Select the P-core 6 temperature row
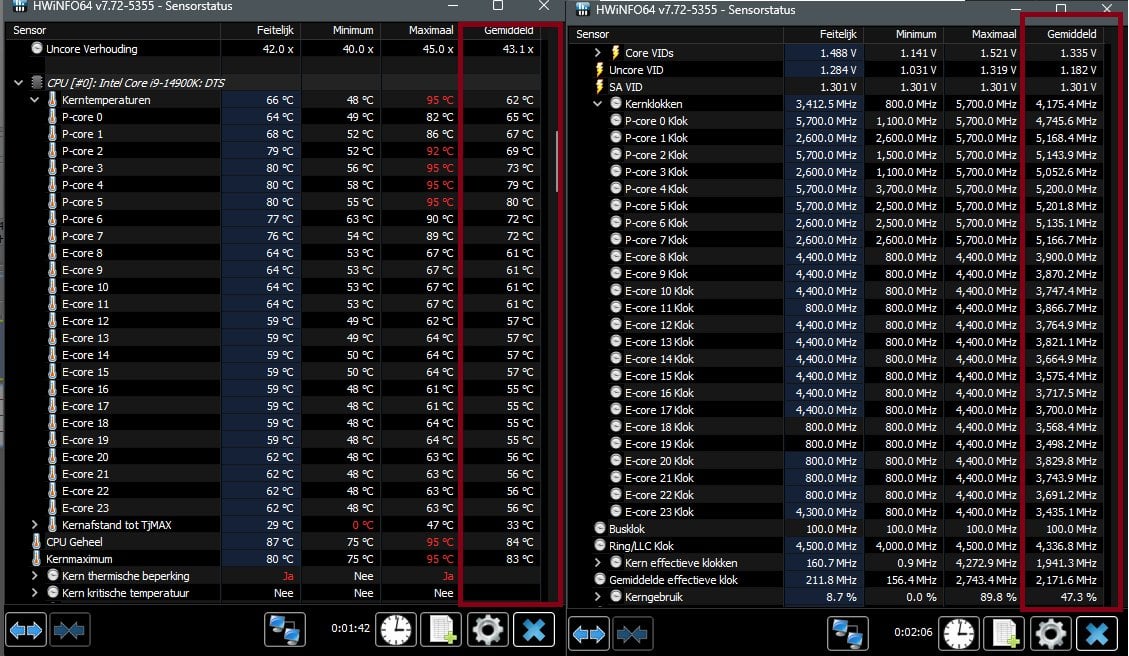The width and height of the screenshot is (1129, 656). click(x=273, y=219)
